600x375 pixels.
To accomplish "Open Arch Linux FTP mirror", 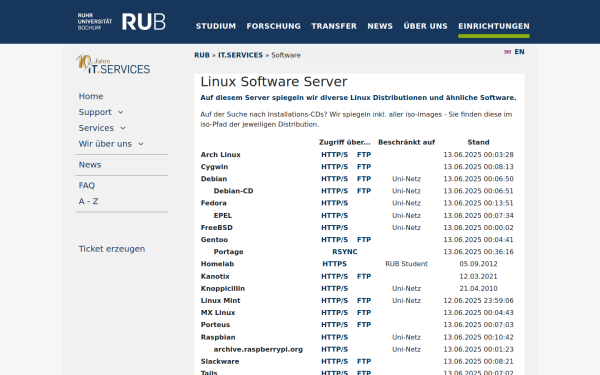I will tap(364, 155).
